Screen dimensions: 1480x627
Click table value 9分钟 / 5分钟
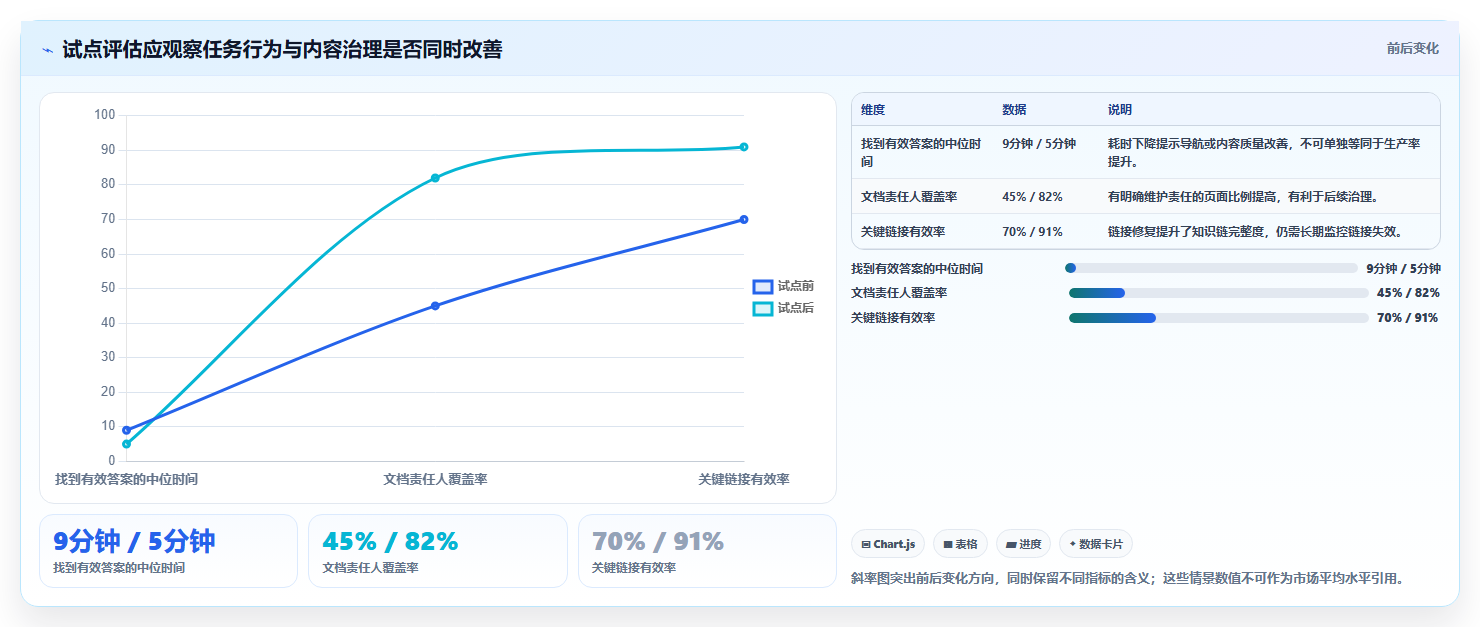1039,144
